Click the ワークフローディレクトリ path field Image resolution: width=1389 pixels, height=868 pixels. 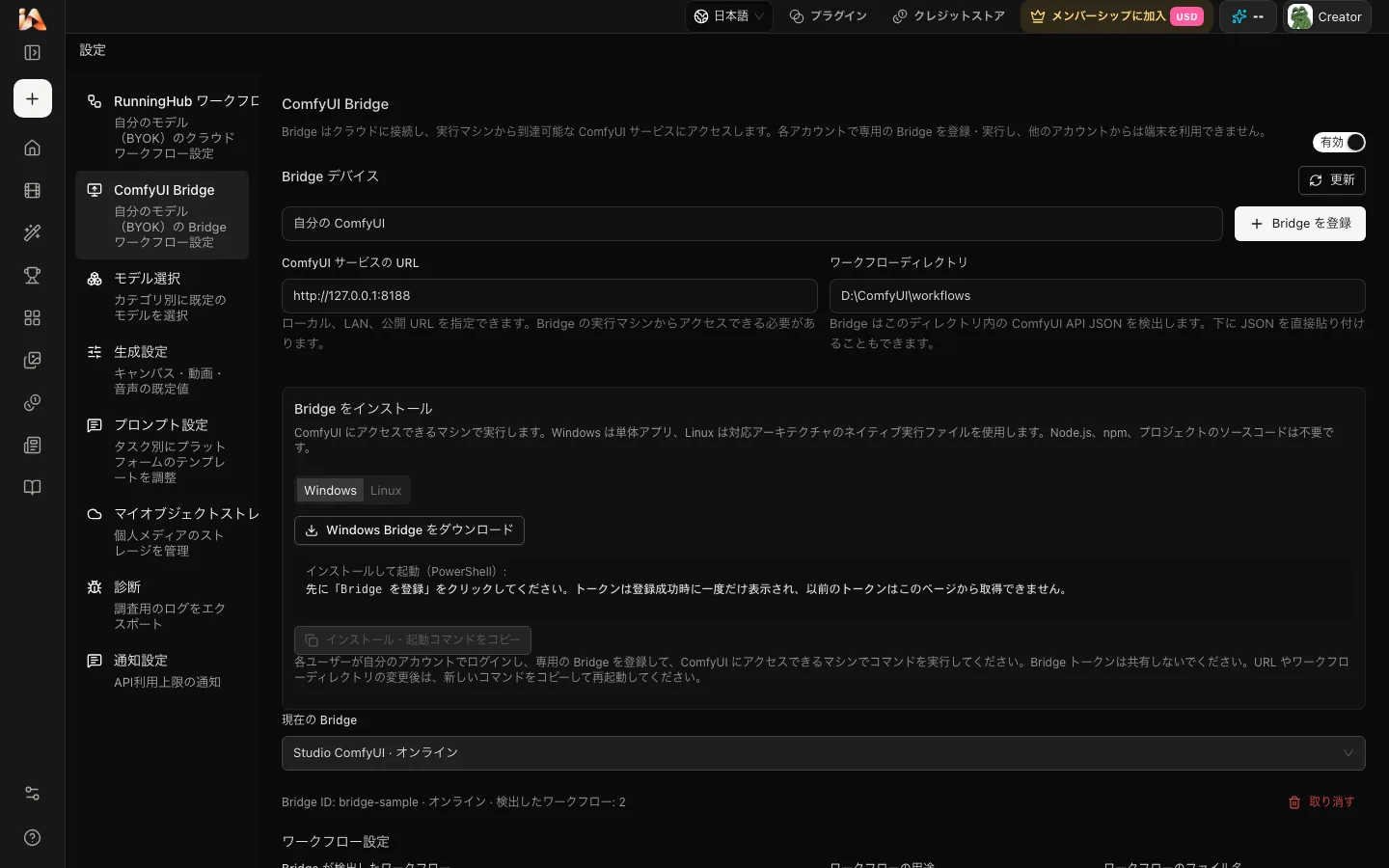[x=1098, y=296]
